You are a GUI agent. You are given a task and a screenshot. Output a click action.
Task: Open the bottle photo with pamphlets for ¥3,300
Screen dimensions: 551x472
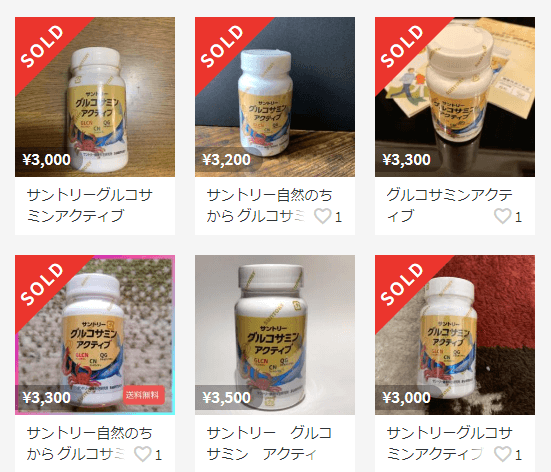tap(455, 97)
